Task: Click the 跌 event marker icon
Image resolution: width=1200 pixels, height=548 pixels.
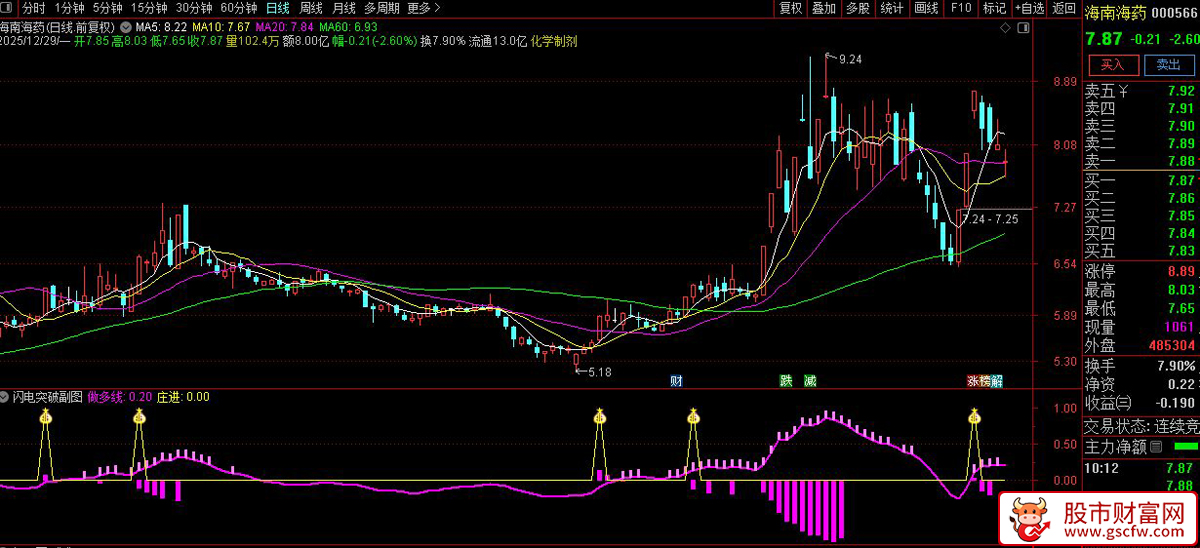Action: point(786,381)
